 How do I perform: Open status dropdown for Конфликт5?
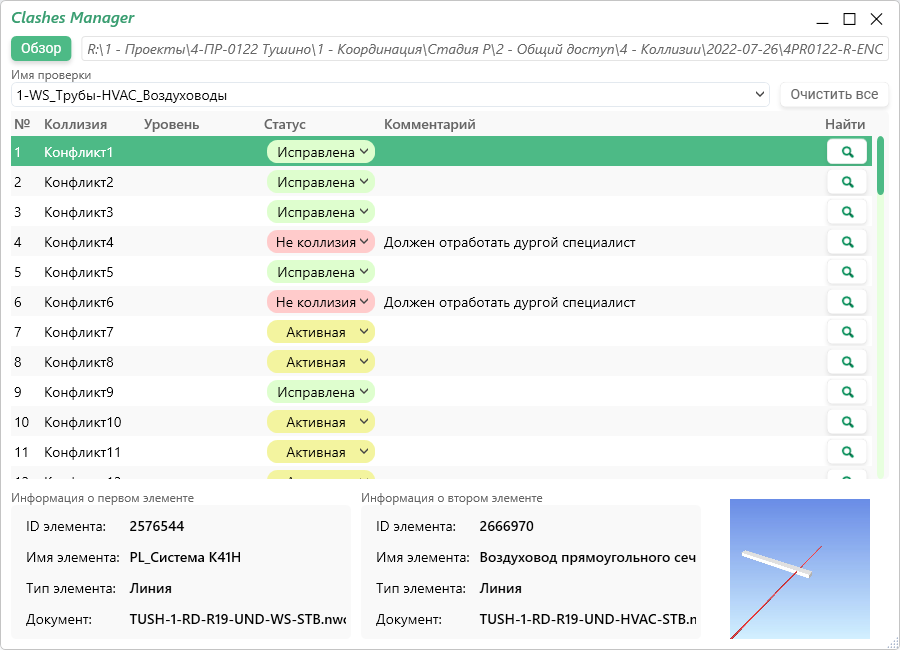tap(321, 272)
